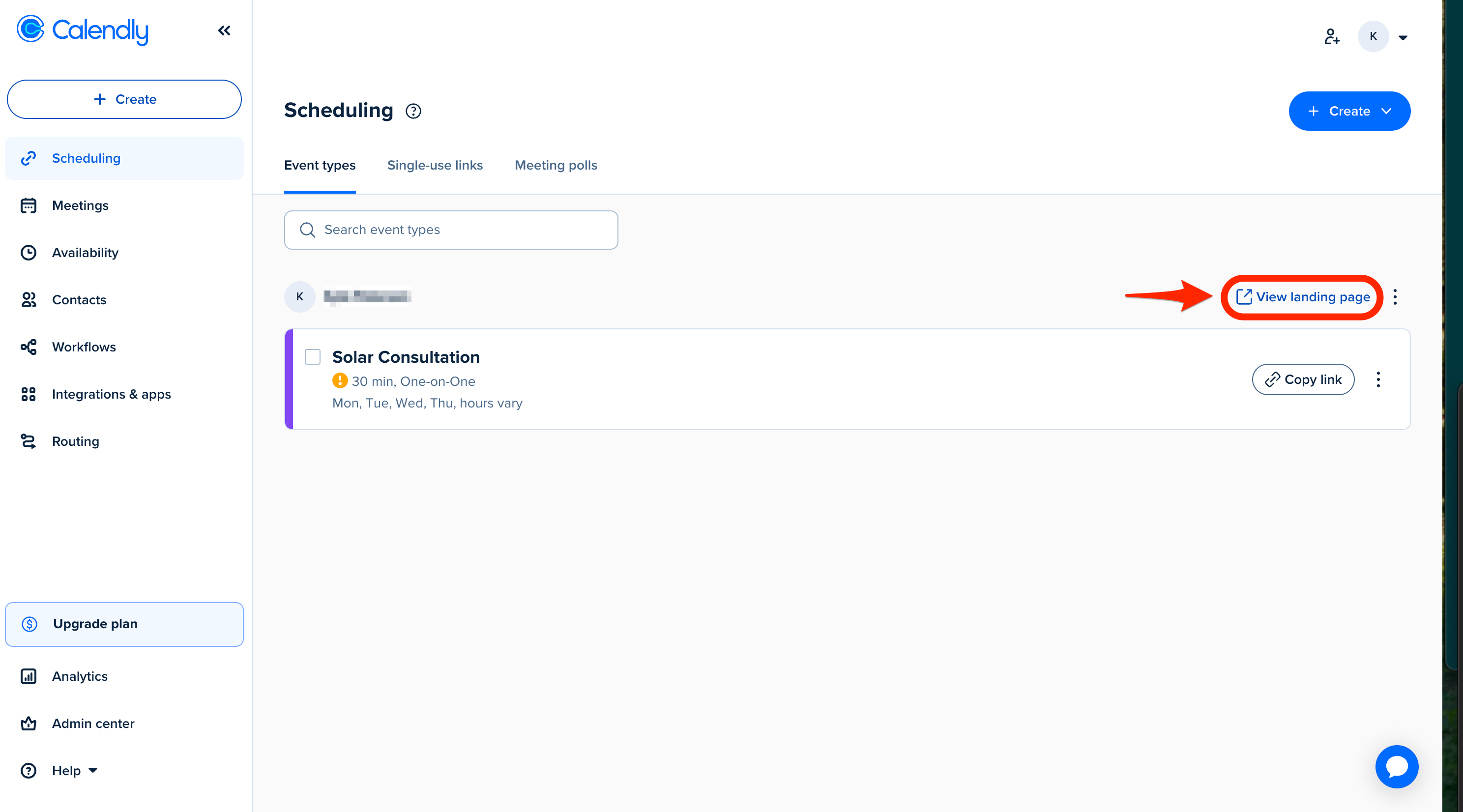Open Integrations & apps page
This screenshot has width=1463, height=812.
pos(111,394)
